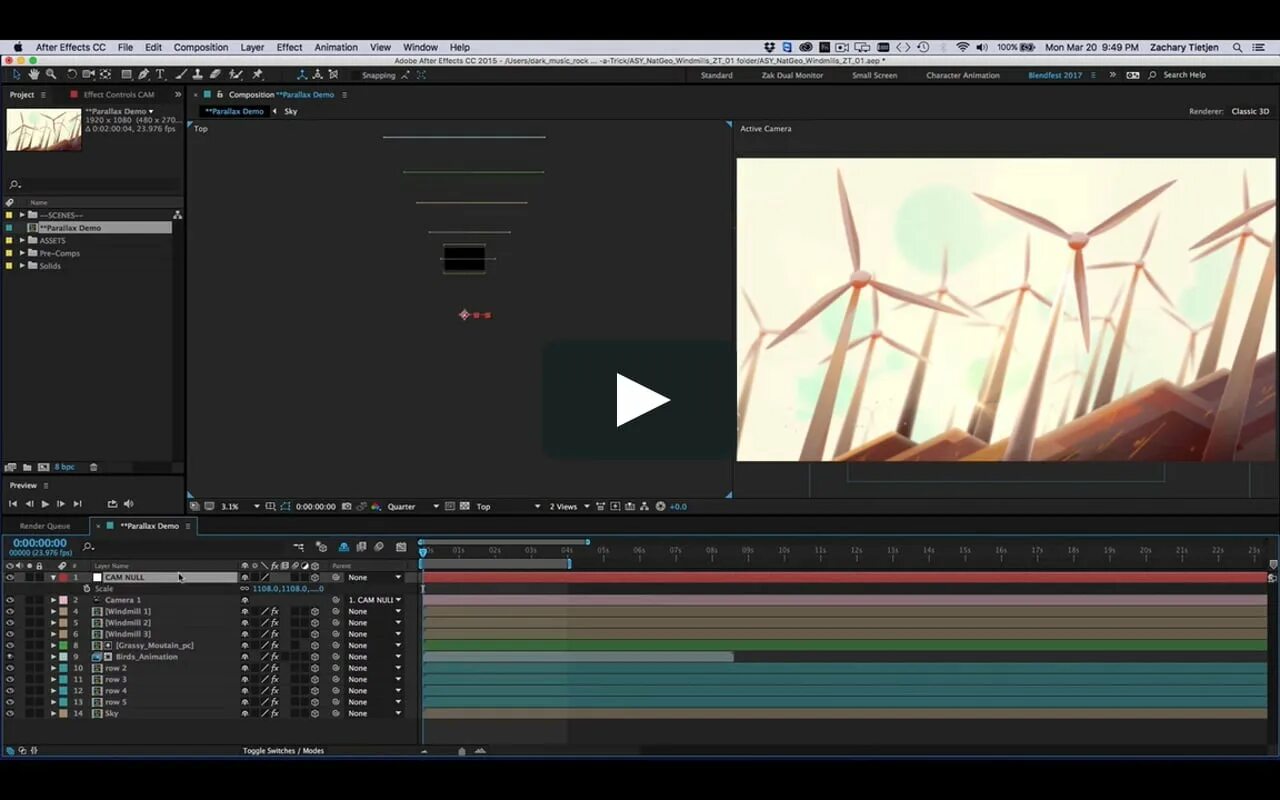Screen dimensions: 1280x800
Task: Switch to Render Queue tab
Action: pos(45,526)
